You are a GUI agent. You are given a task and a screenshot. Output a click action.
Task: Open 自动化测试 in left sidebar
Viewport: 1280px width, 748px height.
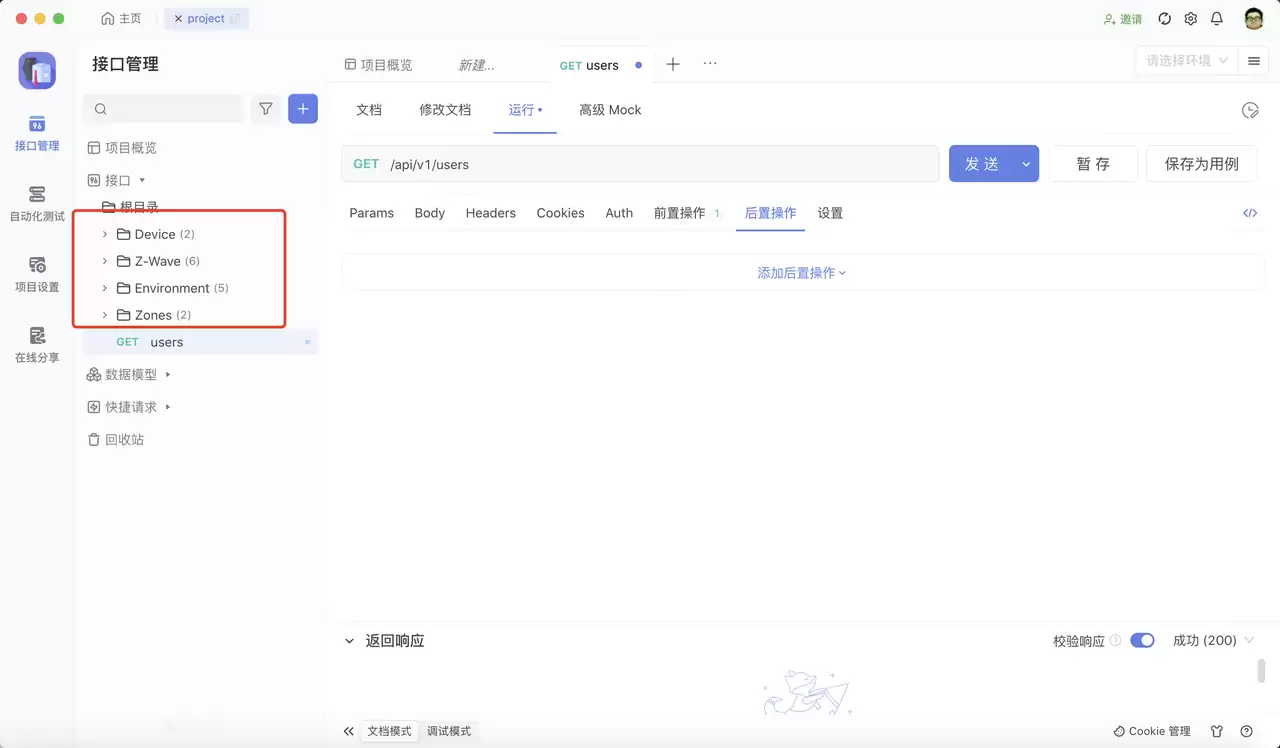pos(37,203)
